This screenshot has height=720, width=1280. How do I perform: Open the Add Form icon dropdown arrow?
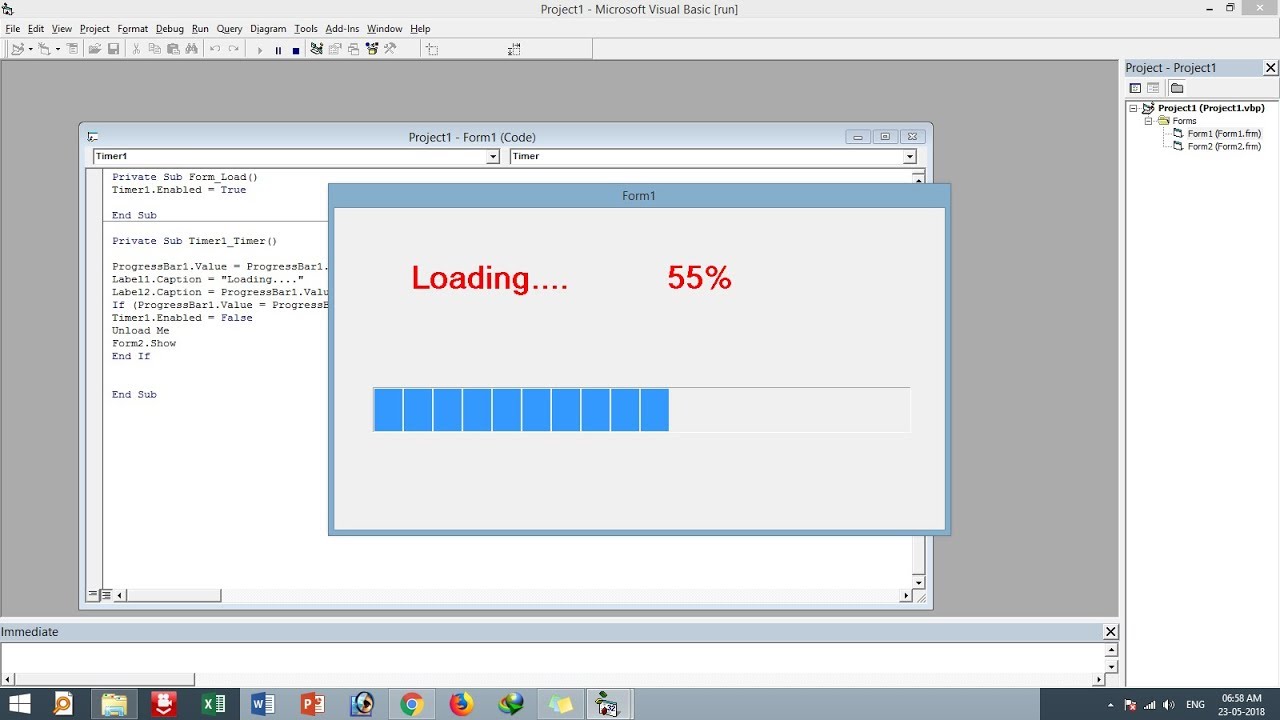point(57,49)
